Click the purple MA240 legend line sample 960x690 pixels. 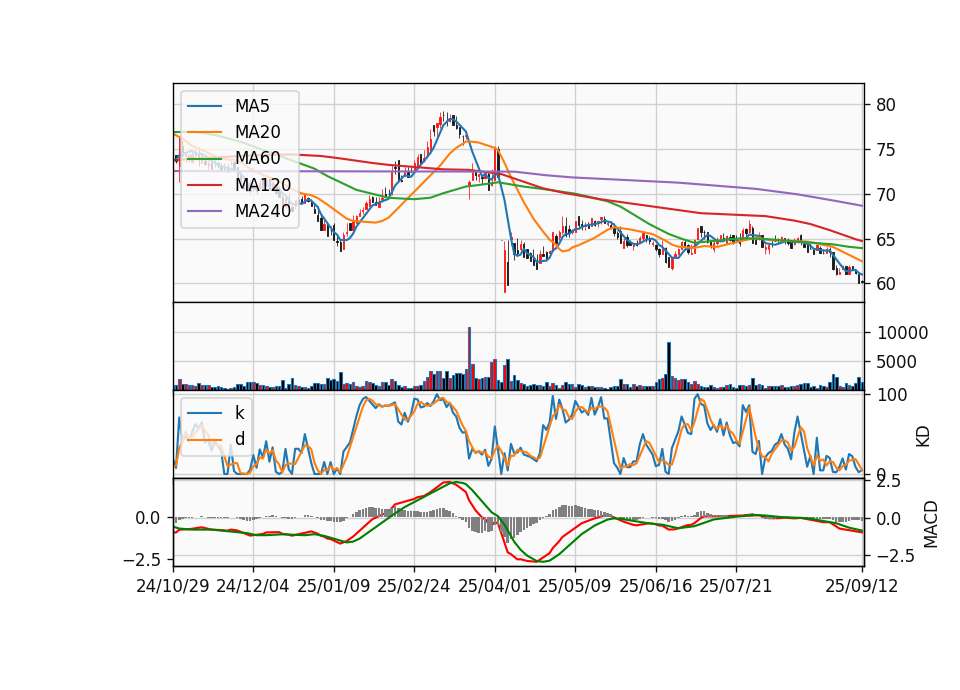coord(204,211)
